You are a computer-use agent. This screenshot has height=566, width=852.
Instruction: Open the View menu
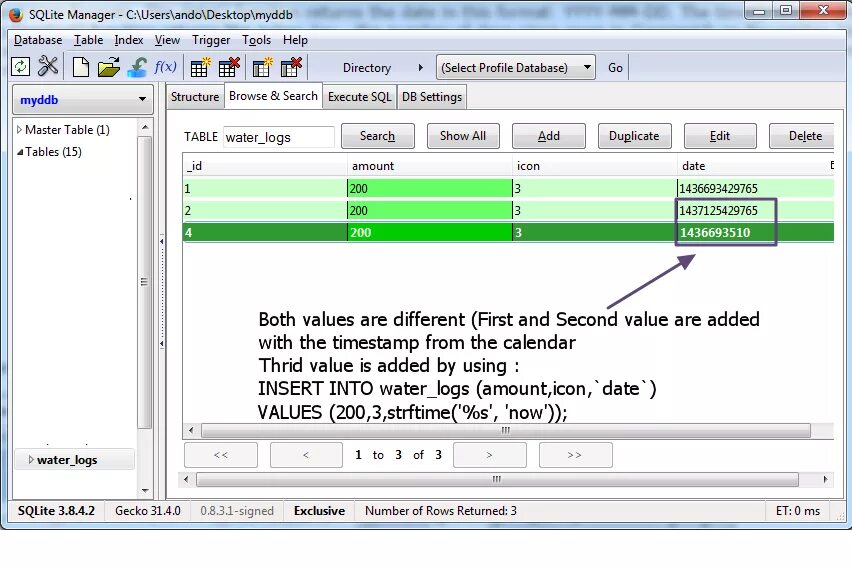pos(167,40)
